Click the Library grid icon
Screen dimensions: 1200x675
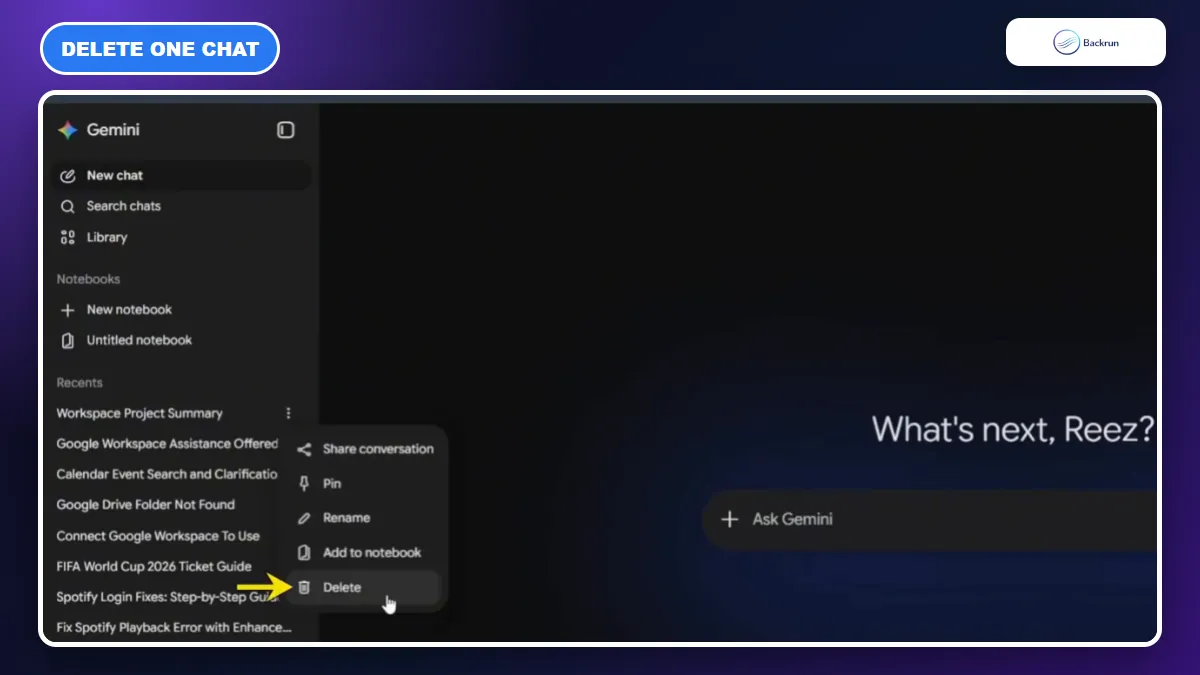[x=68, y=238]
